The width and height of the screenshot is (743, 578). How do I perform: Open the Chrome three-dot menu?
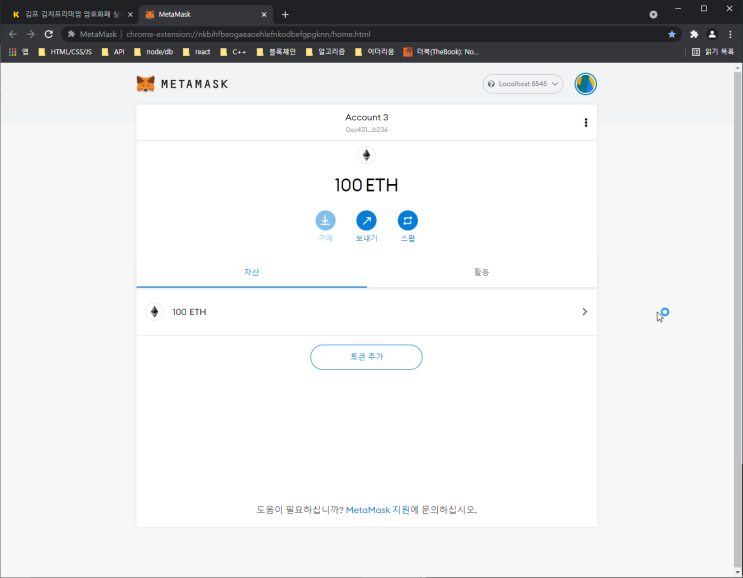pos(730,34)
